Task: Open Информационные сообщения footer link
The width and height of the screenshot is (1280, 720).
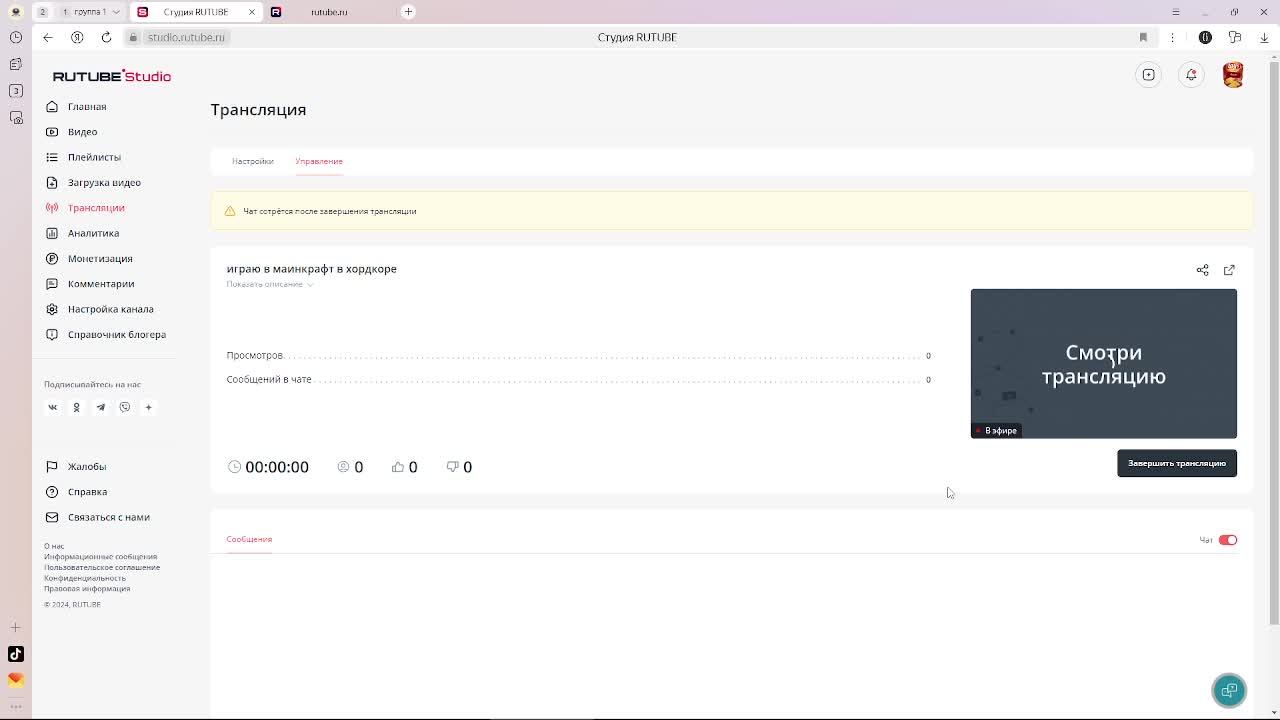Action: pyautogui.click(x=100, y=557)
